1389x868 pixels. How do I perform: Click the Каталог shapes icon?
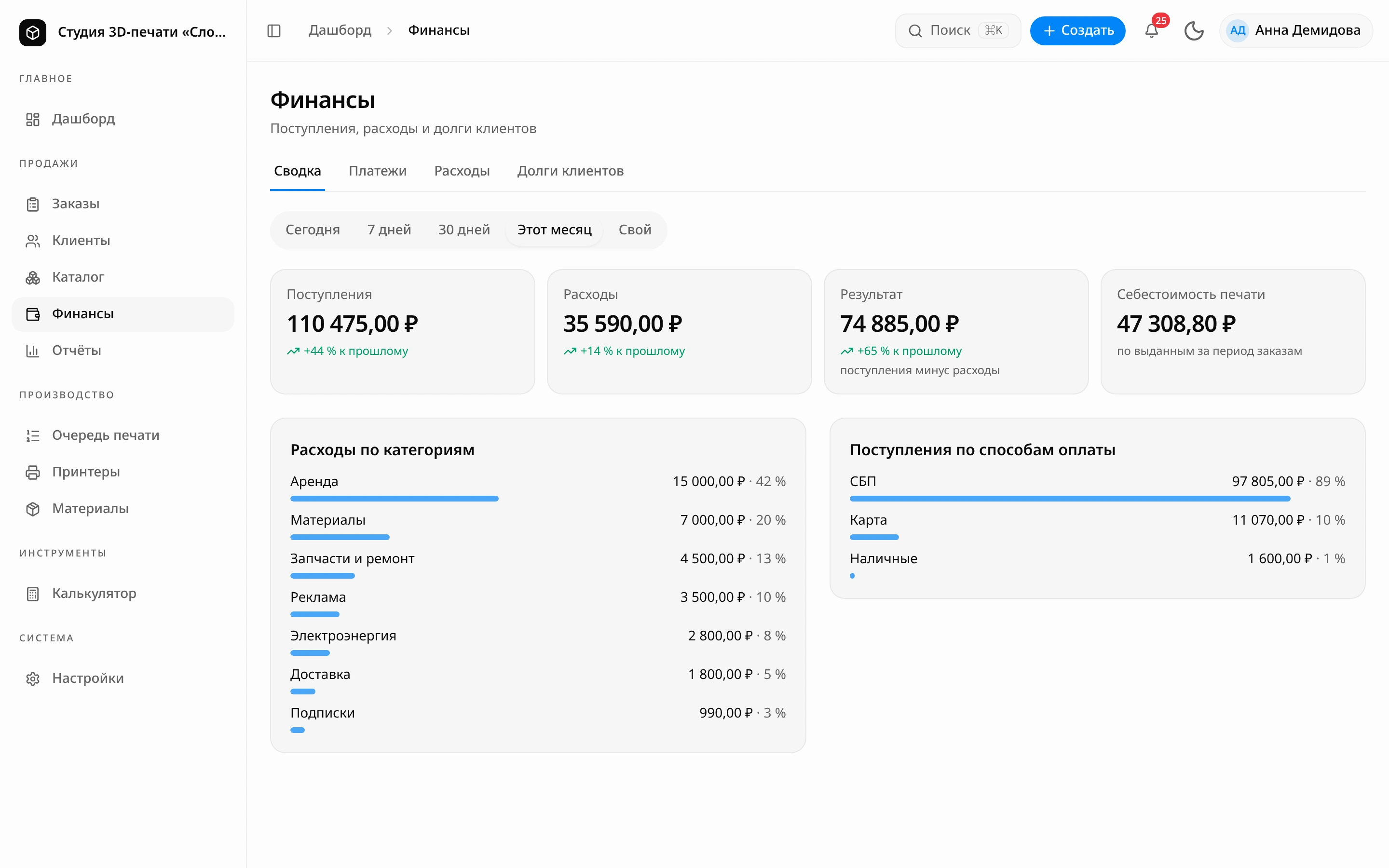point(33,277)
